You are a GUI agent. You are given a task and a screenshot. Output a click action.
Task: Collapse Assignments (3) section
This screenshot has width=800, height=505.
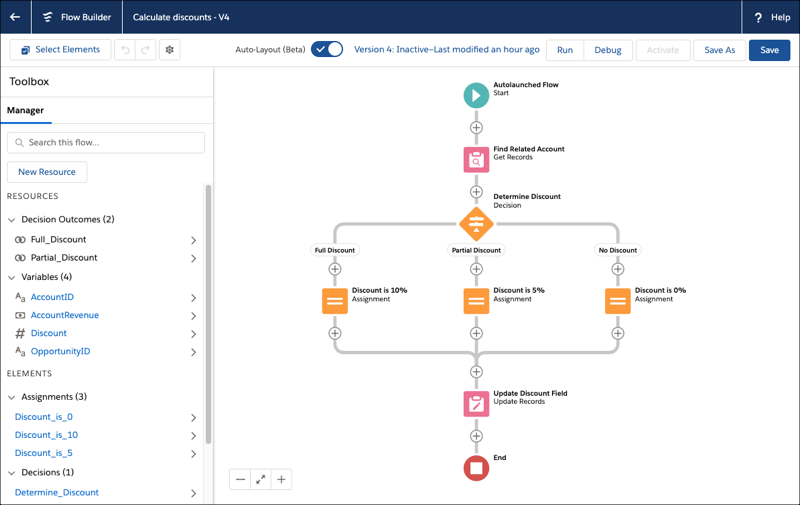tap(12, 397)
